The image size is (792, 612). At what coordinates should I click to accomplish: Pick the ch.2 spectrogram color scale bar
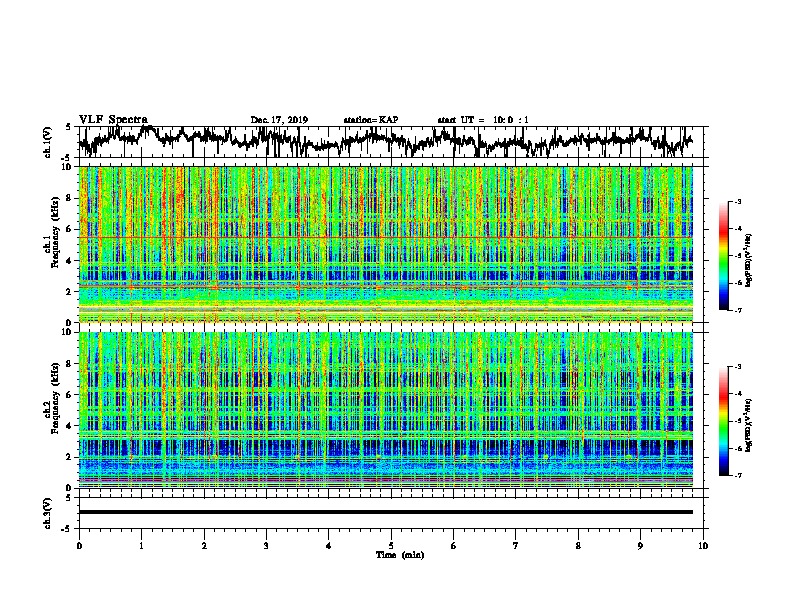click(724, 421)
